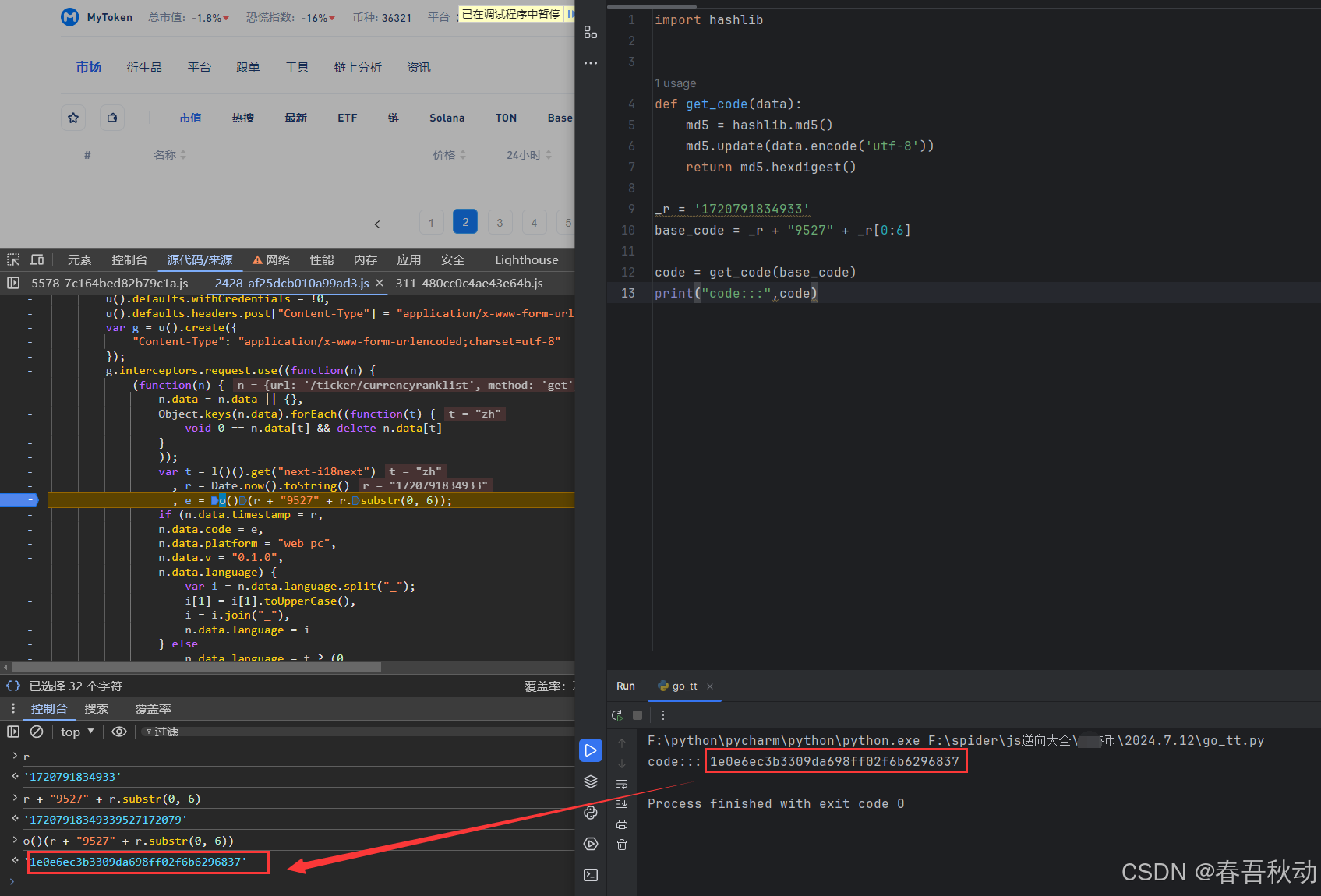Click the 衍生品 navigation link

click(144, 68)
